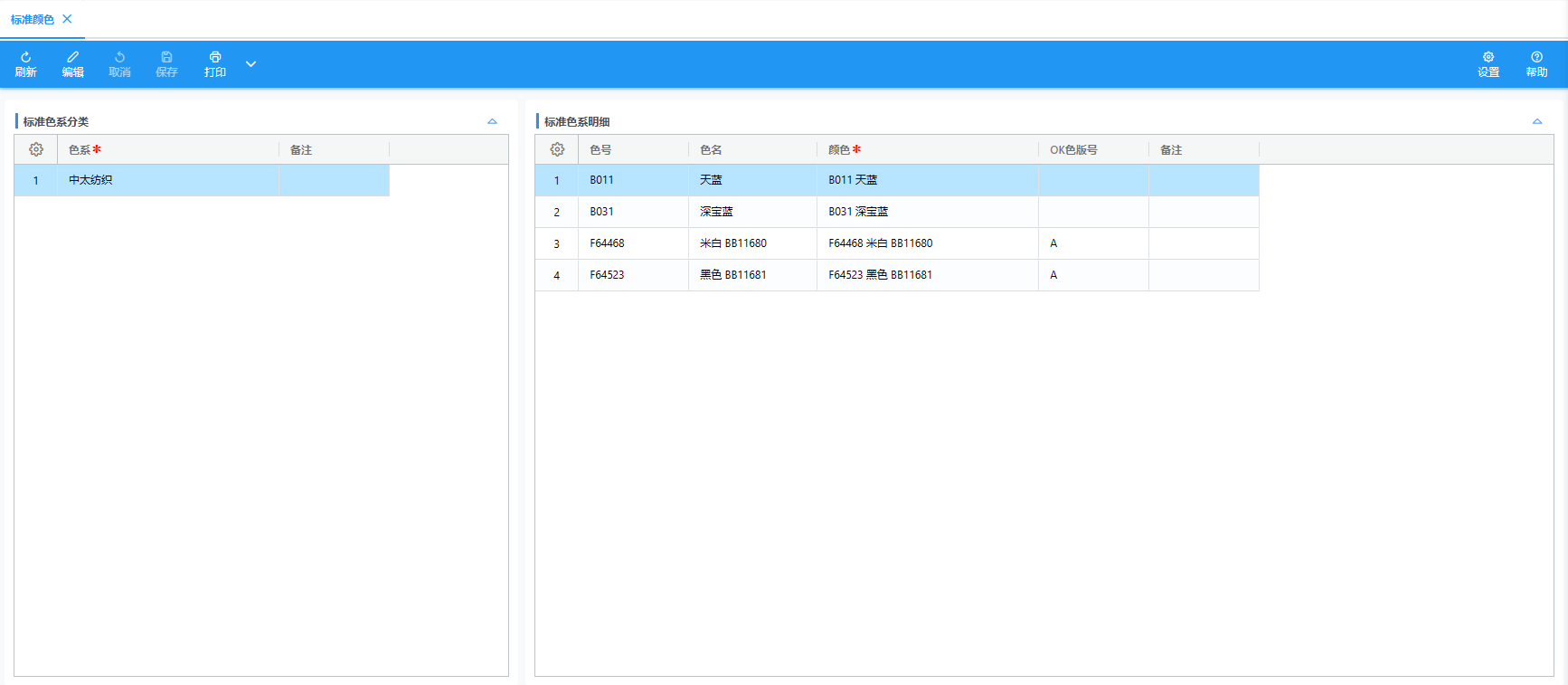
Task: Click the Edit (编辑) pencil icon
Action: click(72, 58)
